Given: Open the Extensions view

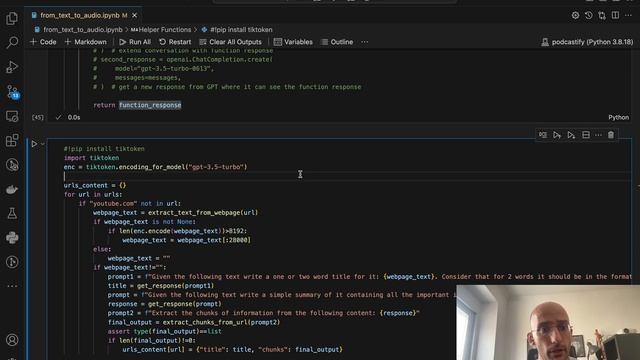Looking at the screenshot, I should coord(12,140).
